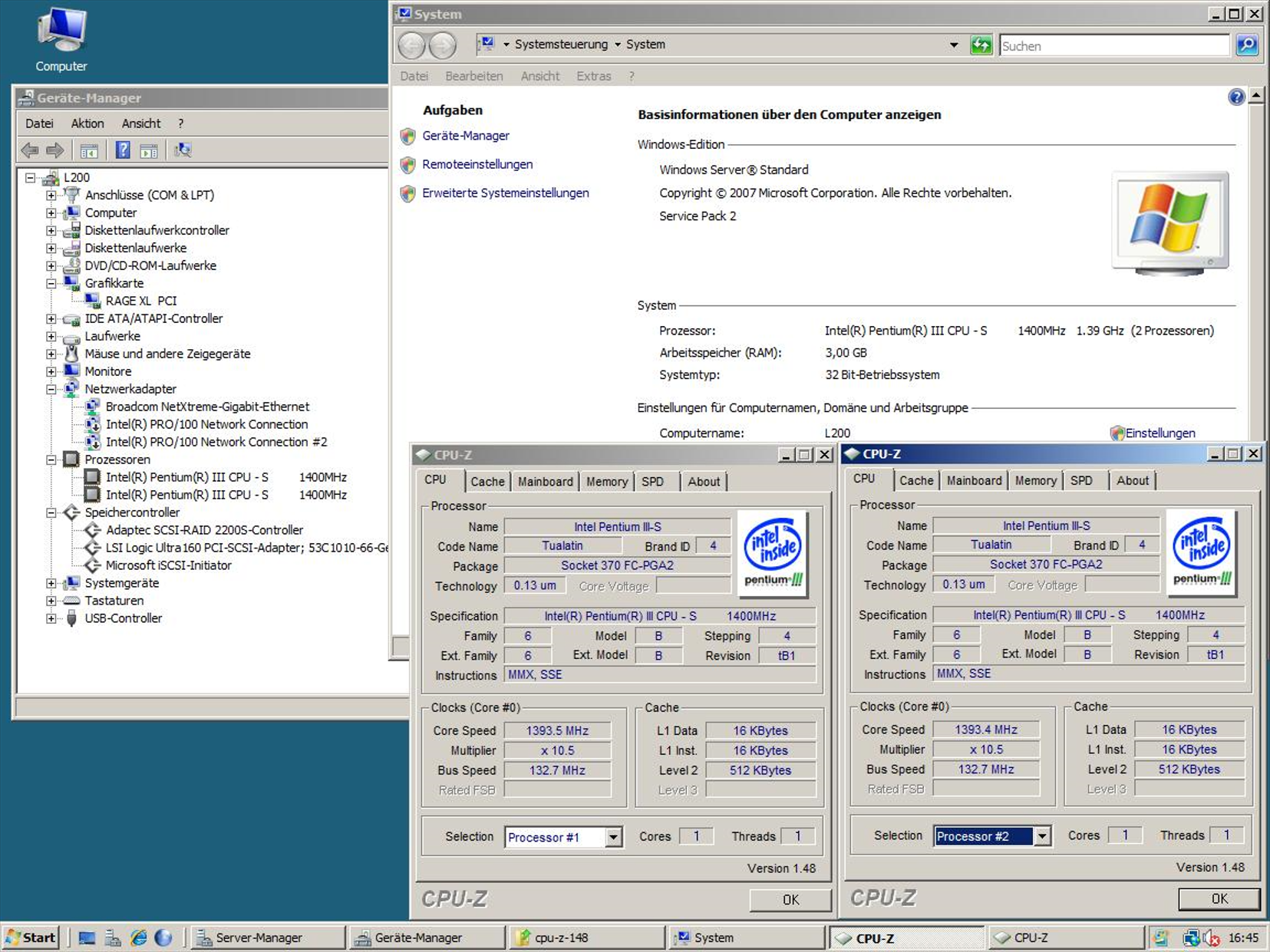Click the 16:45 taskbar clock
This screenshot has width=1270, height=952.
(1243, 937)
